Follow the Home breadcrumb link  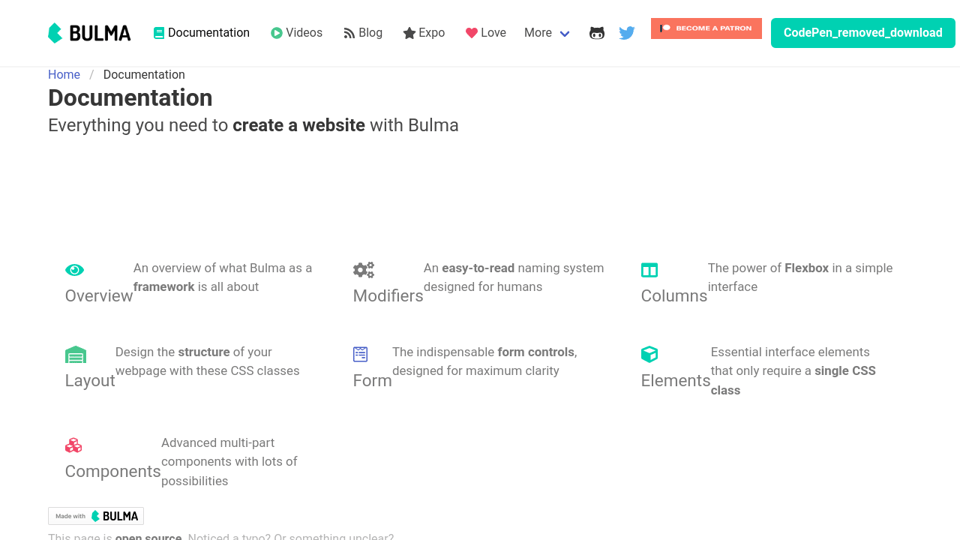64,75
